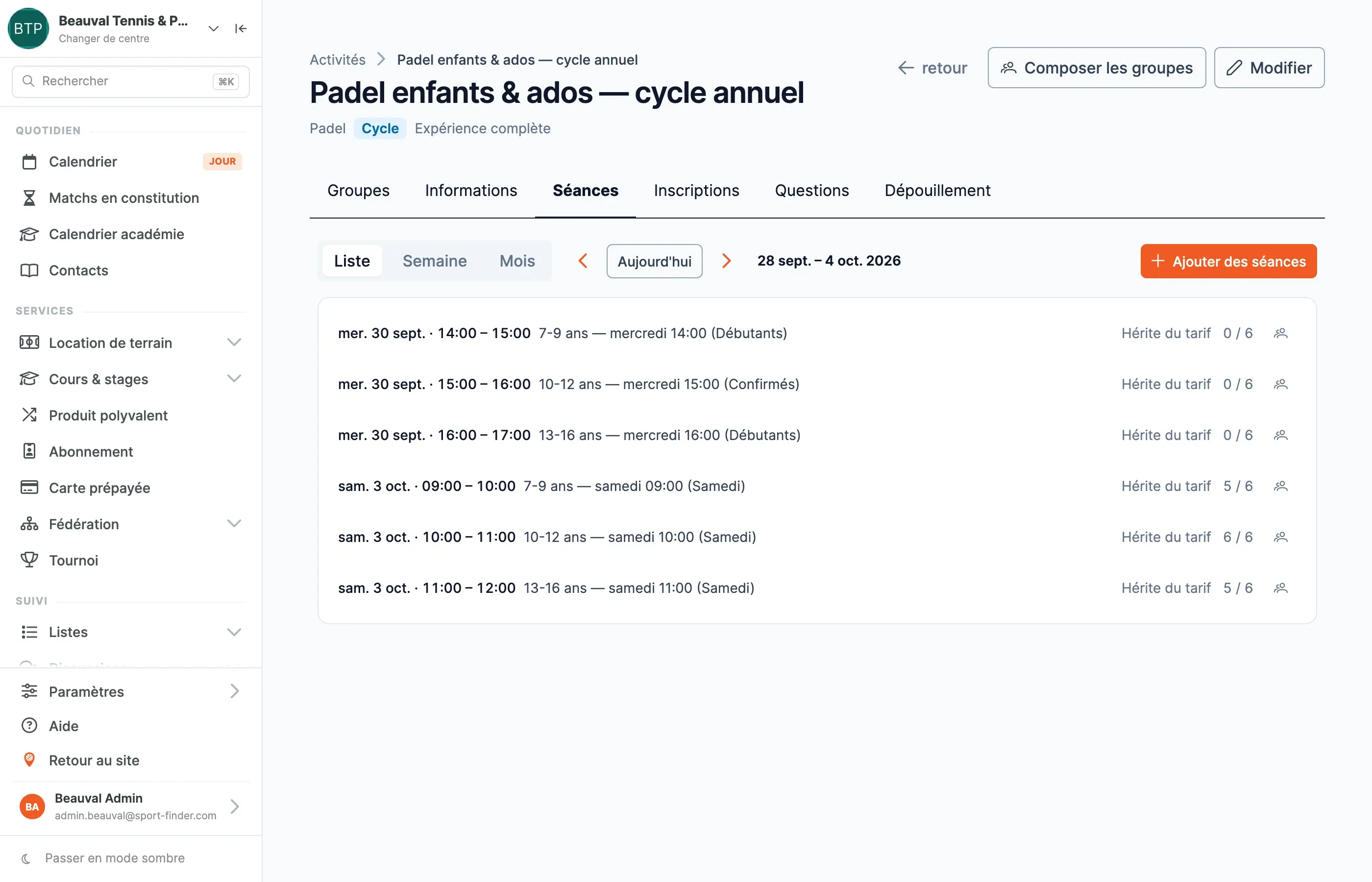
Task: Switch to the Groupes tab
Action: [x=358, y=191]
